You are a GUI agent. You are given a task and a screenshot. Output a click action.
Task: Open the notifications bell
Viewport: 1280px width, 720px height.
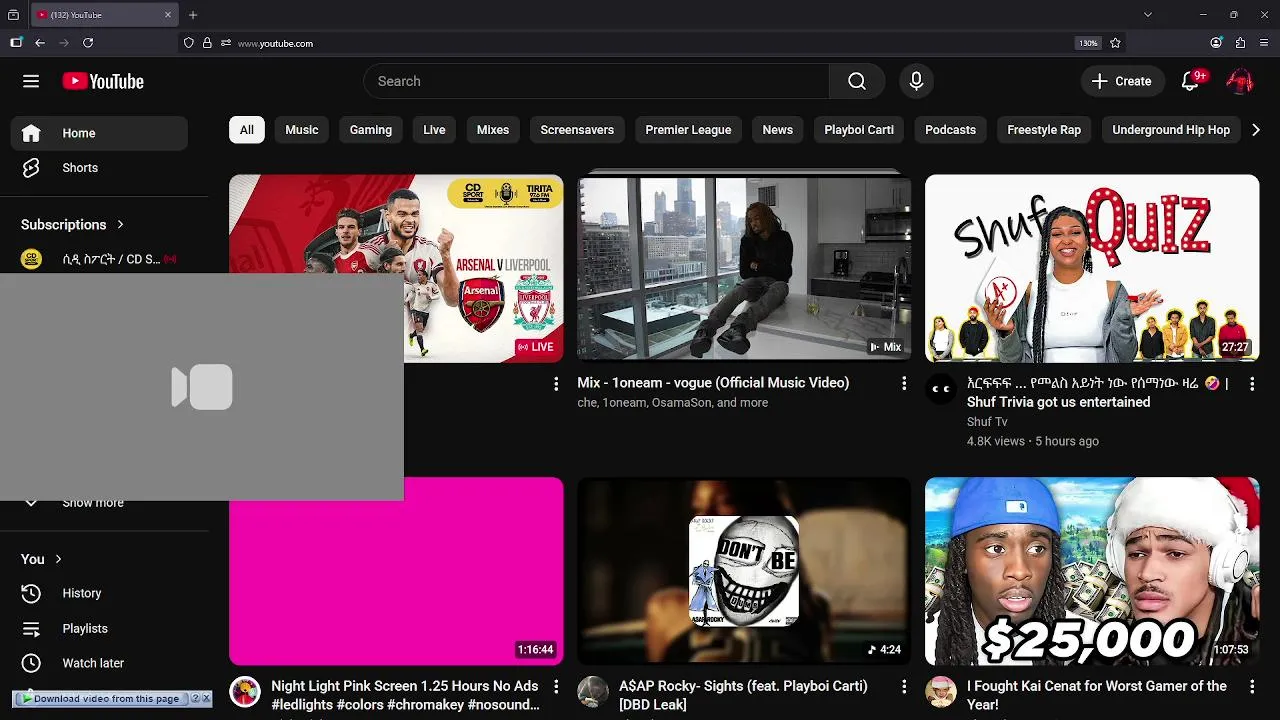[x=1190, y=81]
